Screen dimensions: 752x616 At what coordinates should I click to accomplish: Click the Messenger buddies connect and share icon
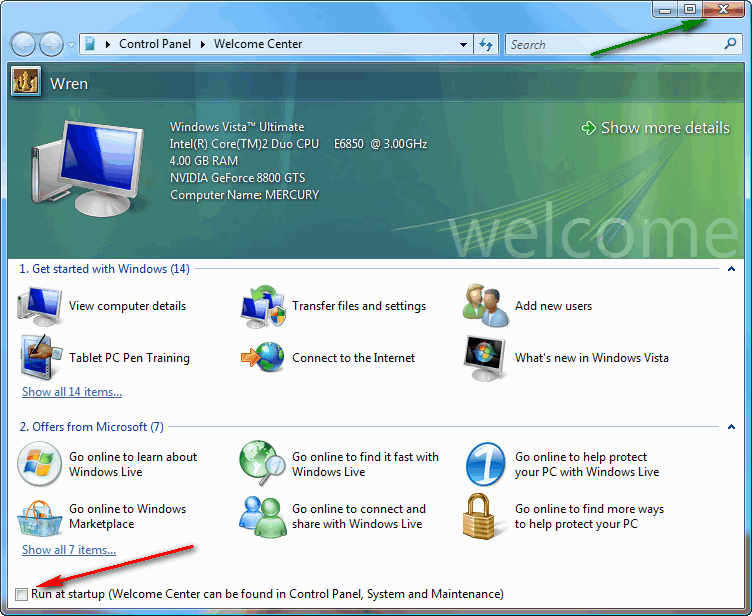click(262, 517)
